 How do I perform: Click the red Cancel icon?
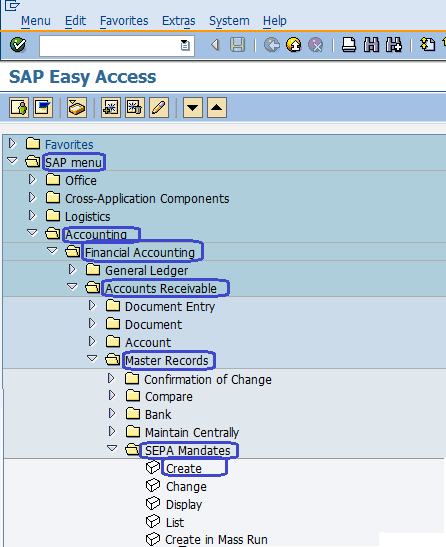(315, 45)
